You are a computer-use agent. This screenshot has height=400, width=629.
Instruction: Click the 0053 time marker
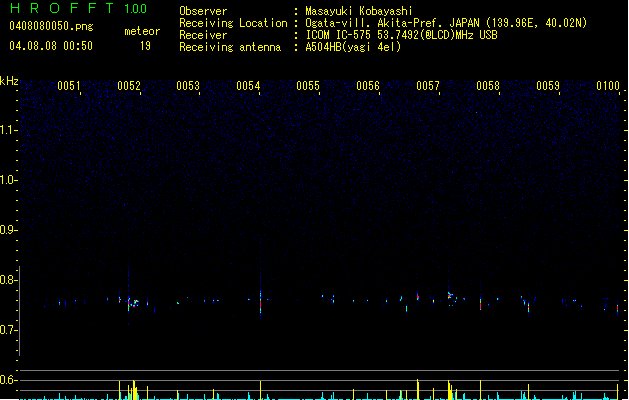tap(188, 86)
